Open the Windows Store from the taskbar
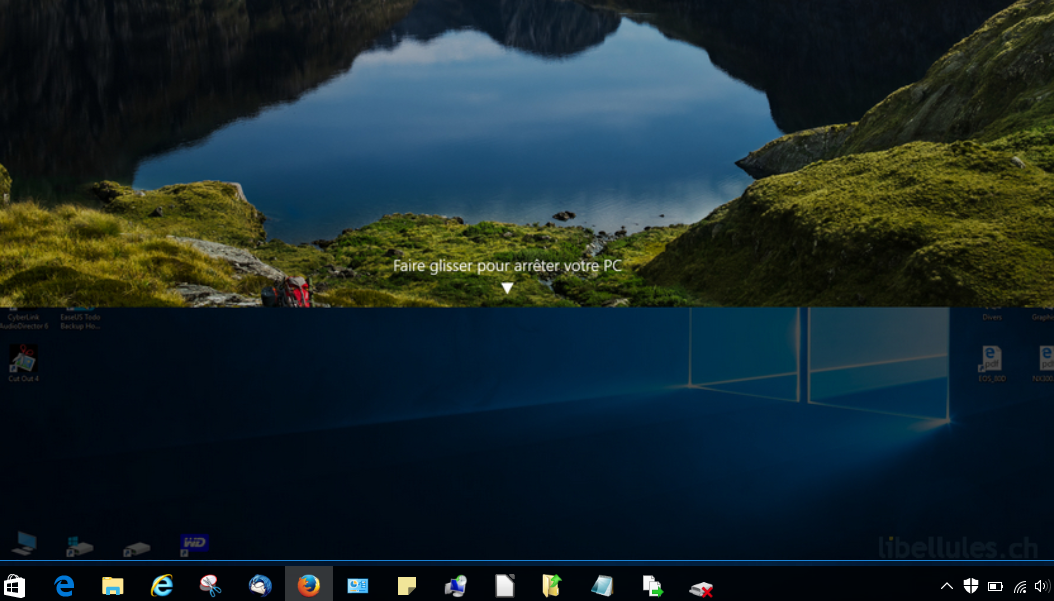1054x601 pixels. (x=13, y=586)
